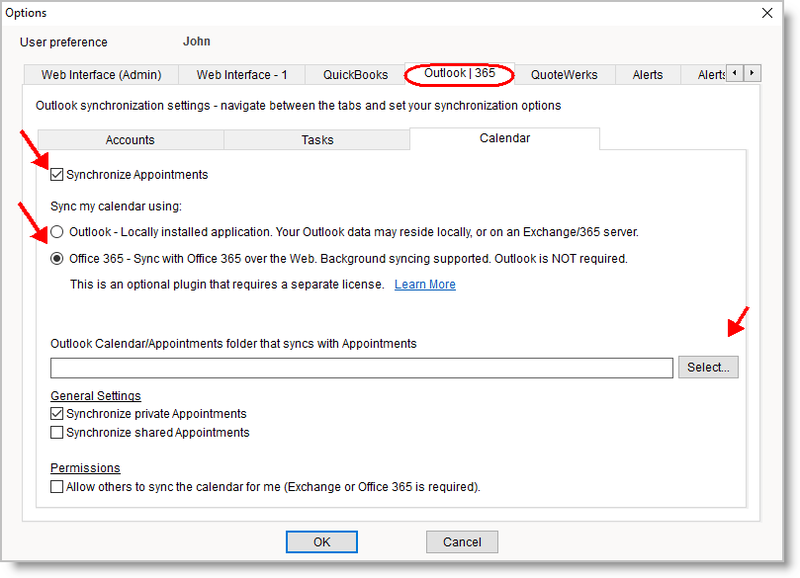Check Allow others to sync the calendar
800x578 pixels.
click(58, 487)
